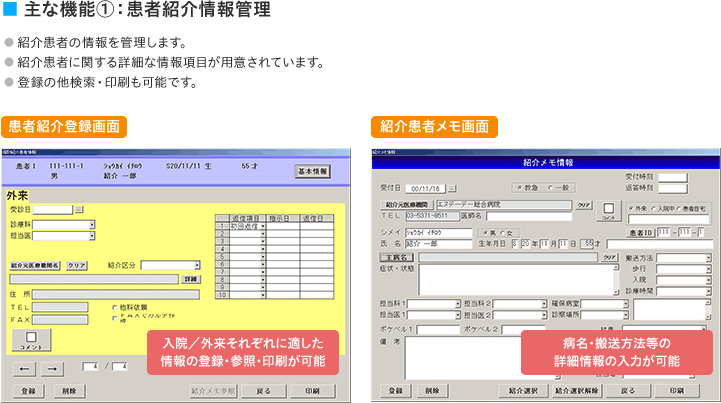Open the 担当科2 dropdown
The height and width of the screenshot is (403, 721).
(544, 304)
